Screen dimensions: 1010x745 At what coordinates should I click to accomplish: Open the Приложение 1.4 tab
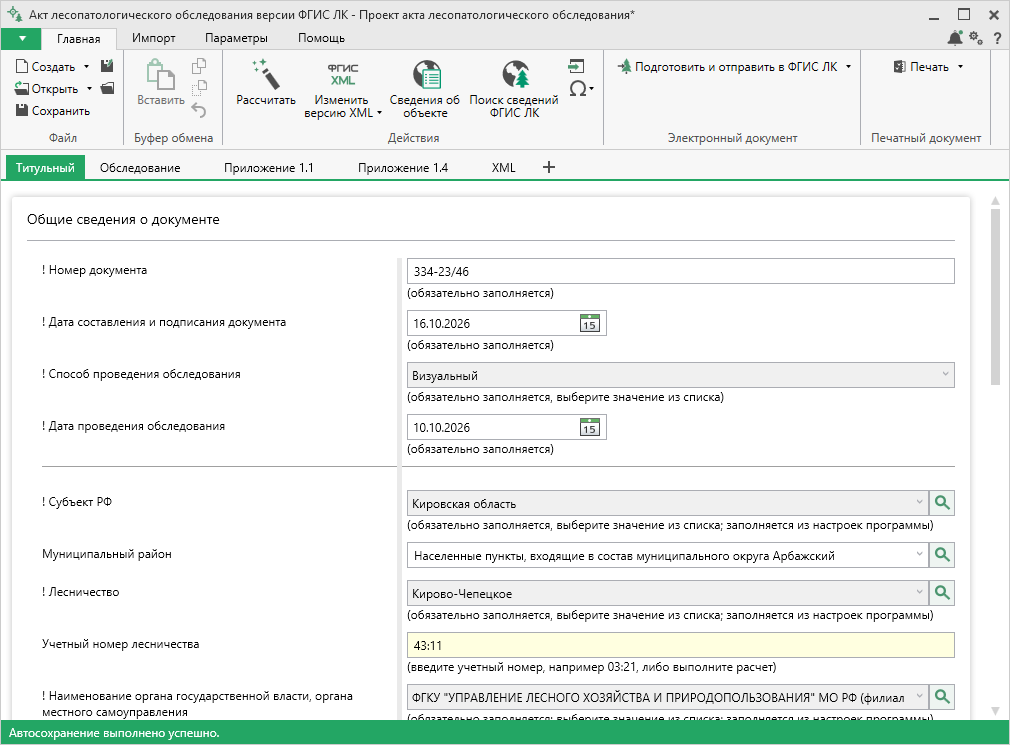tap(403, 168)
